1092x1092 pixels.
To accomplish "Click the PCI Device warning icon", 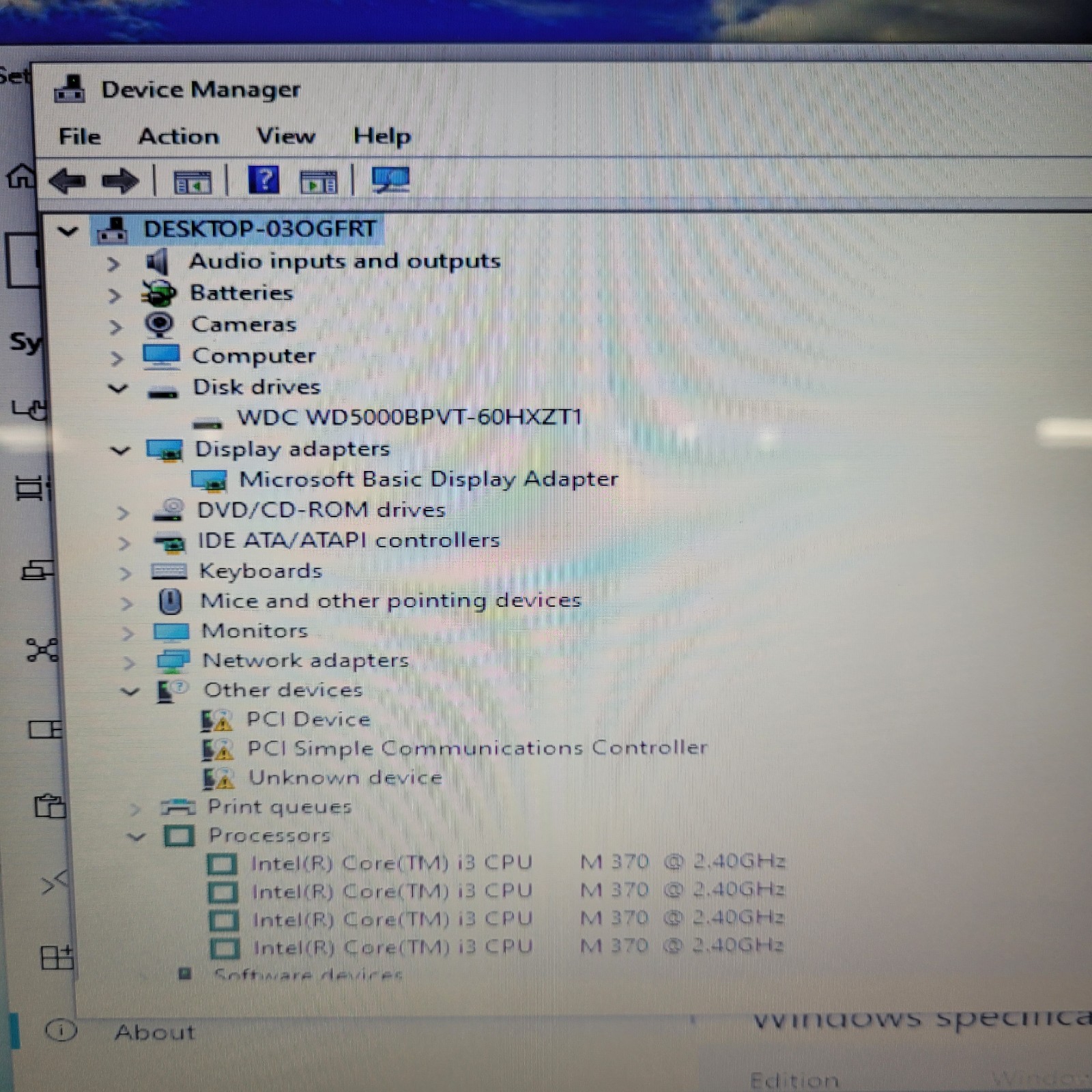I will (x=217, y=720).
